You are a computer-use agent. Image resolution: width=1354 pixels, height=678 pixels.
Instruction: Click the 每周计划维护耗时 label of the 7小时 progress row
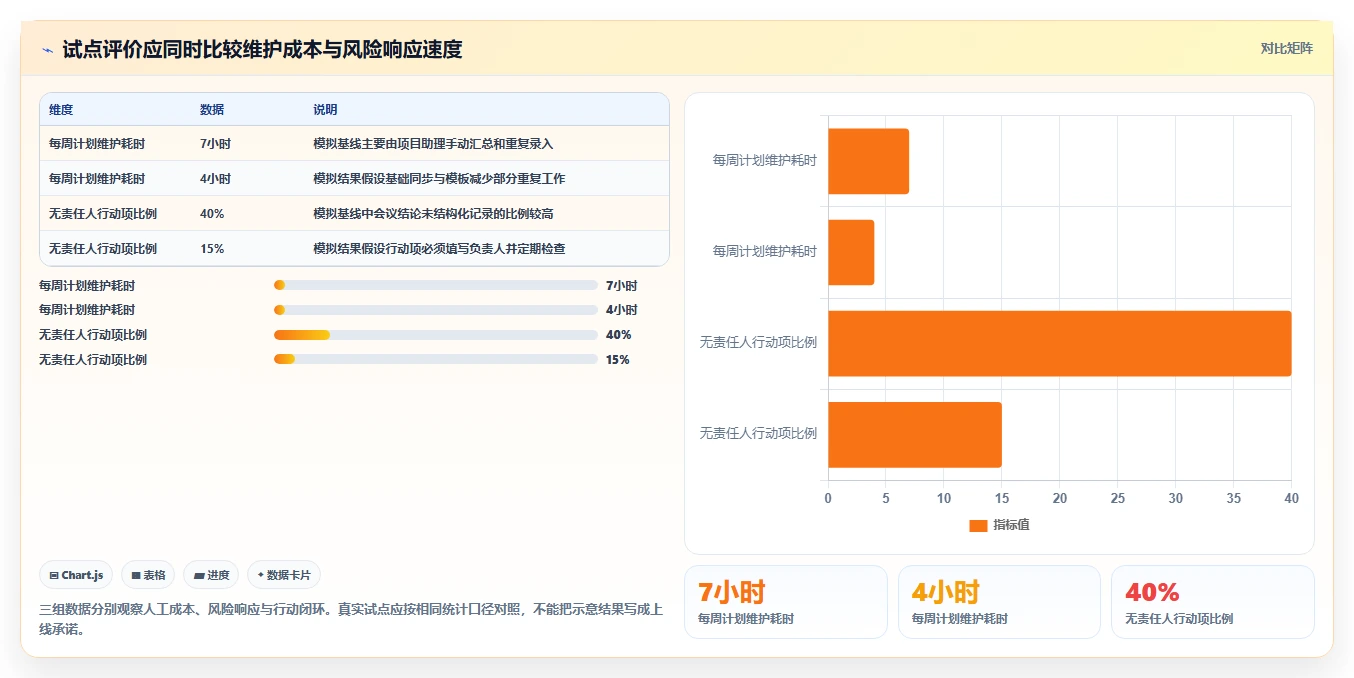point(87,285)
